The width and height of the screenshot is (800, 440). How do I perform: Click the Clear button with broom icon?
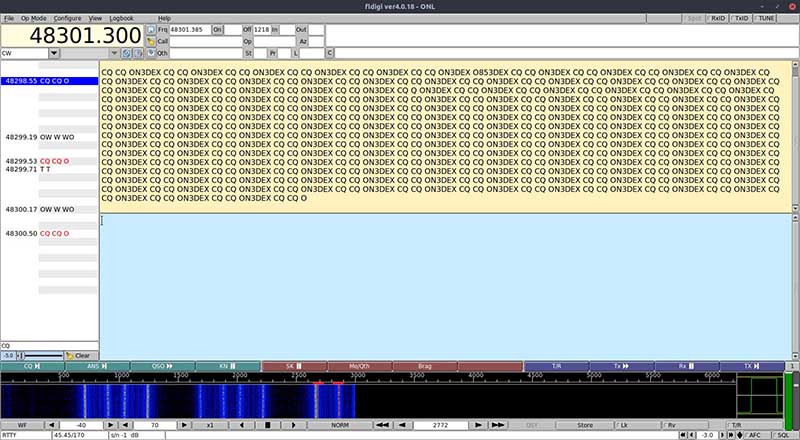tap(82, 355)
